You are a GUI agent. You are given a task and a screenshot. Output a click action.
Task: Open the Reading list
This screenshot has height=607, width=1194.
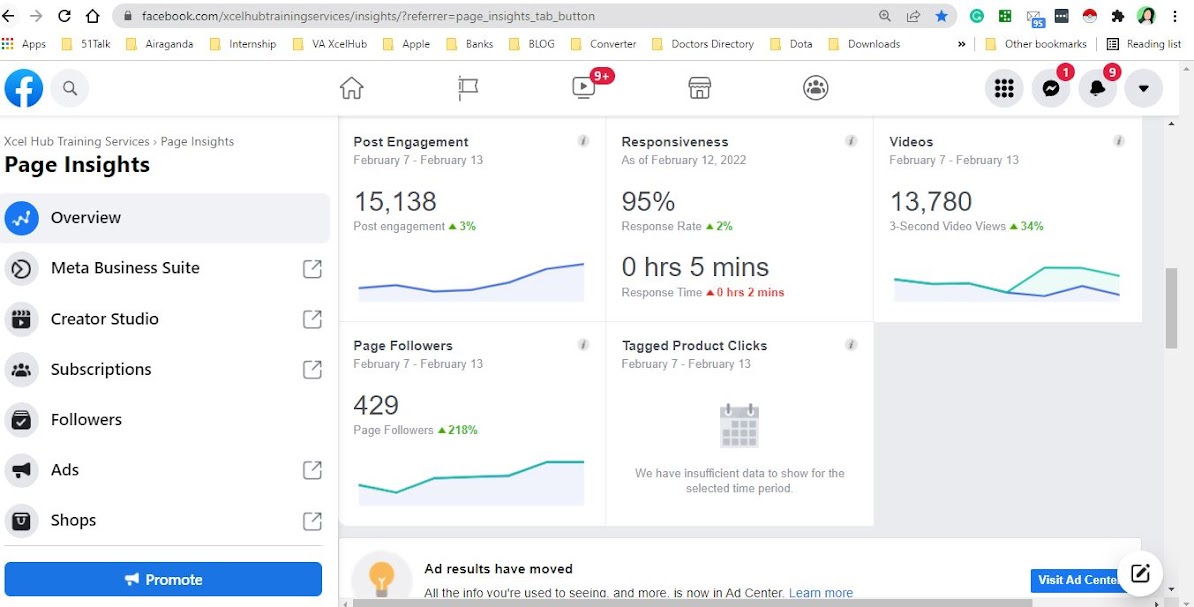[1144, 44]
